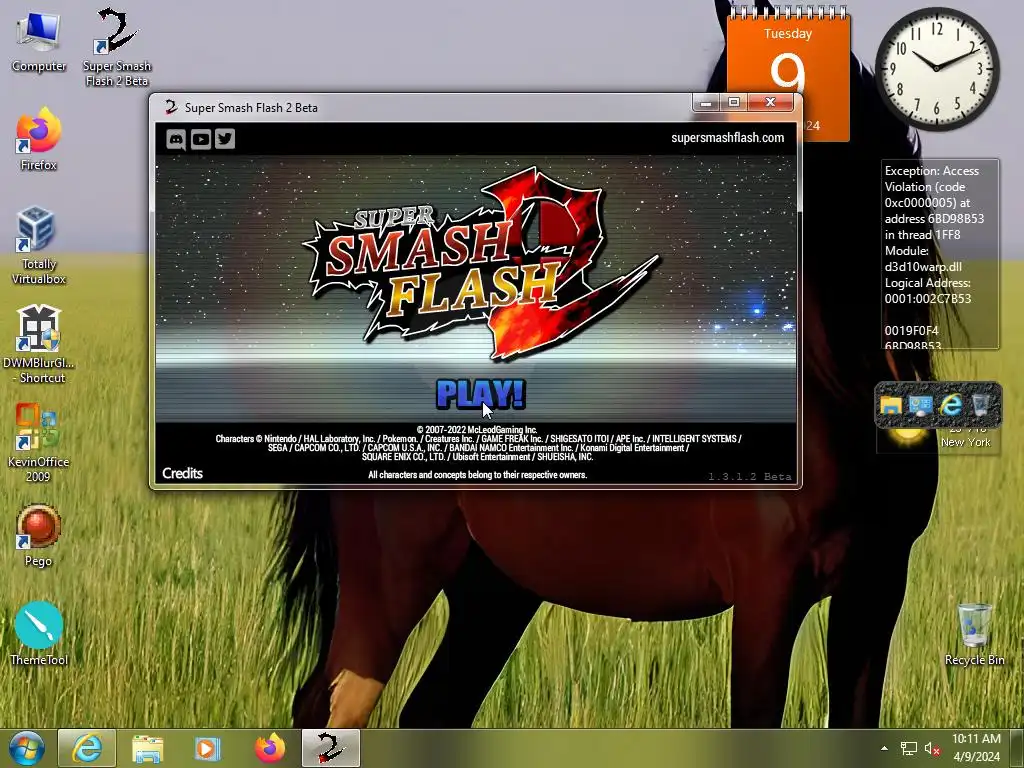Open the network tray icon
Screen dimensions: 1024x768
click(908, 748)
